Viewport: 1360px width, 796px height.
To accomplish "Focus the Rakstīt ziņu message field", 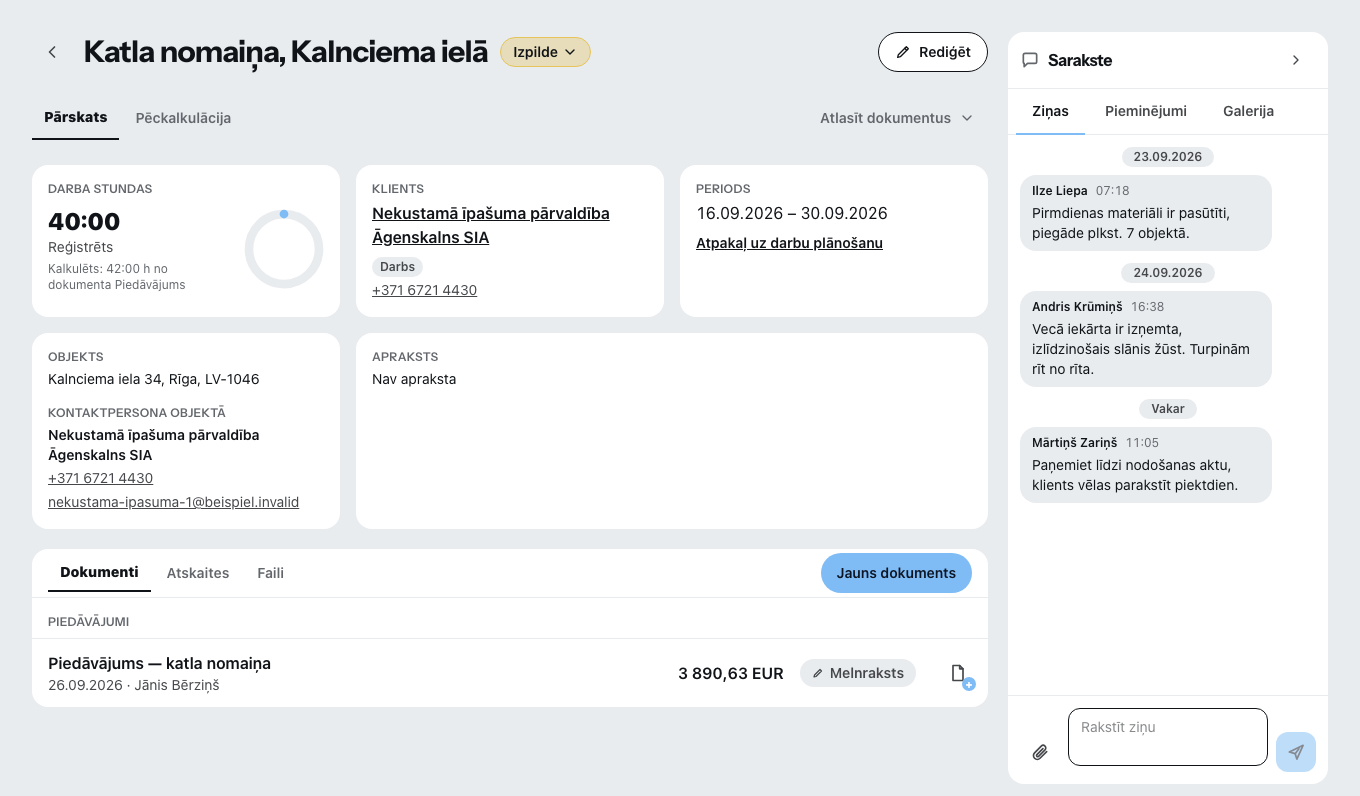I will click(1168, 737).
